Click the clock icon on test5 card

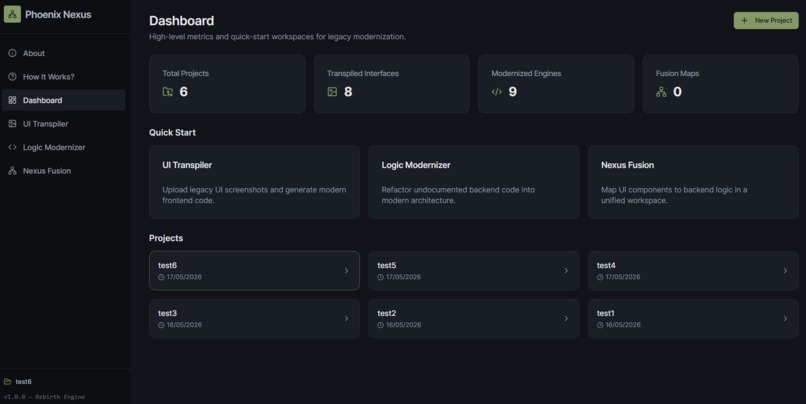click(380, 277)
